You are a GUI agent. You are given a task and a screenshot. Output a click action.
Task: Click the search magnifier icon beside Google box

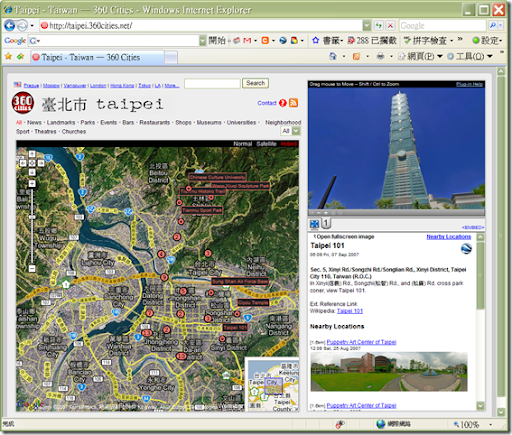tap(493, 25)
